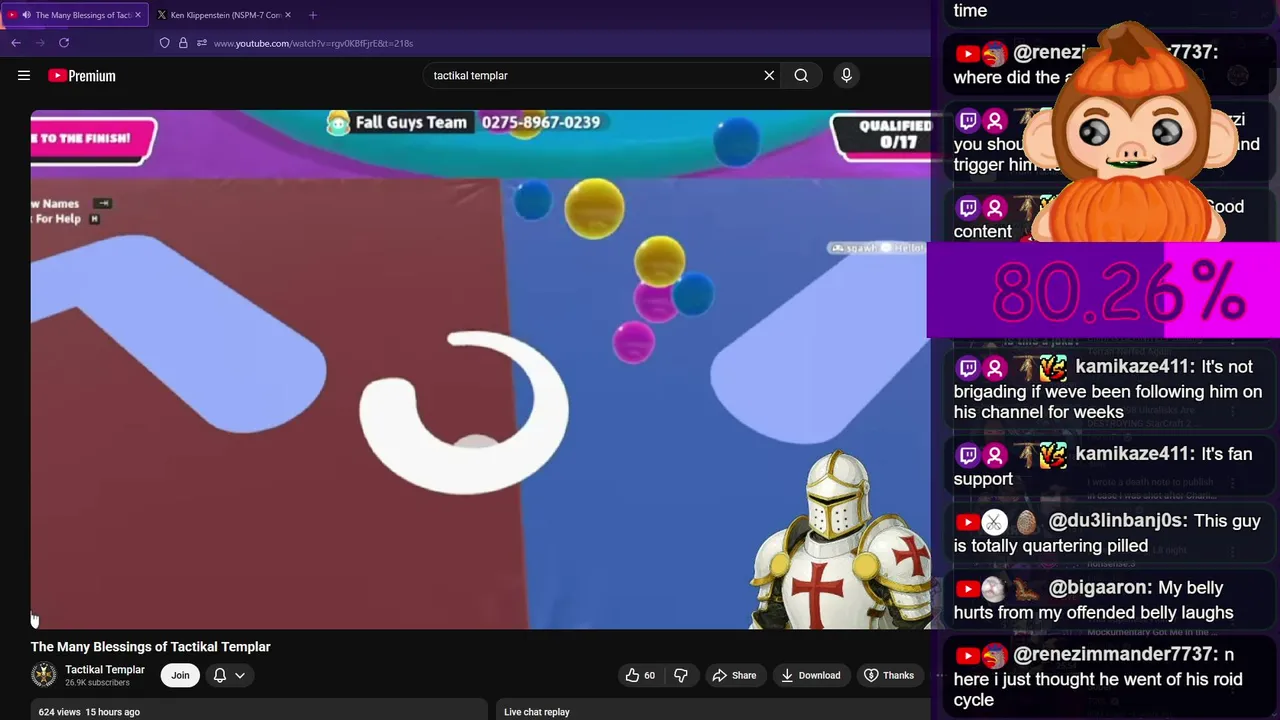Click the 26.9K subscribers text
The image size is (1280, 720).
[x=97, y=683]
